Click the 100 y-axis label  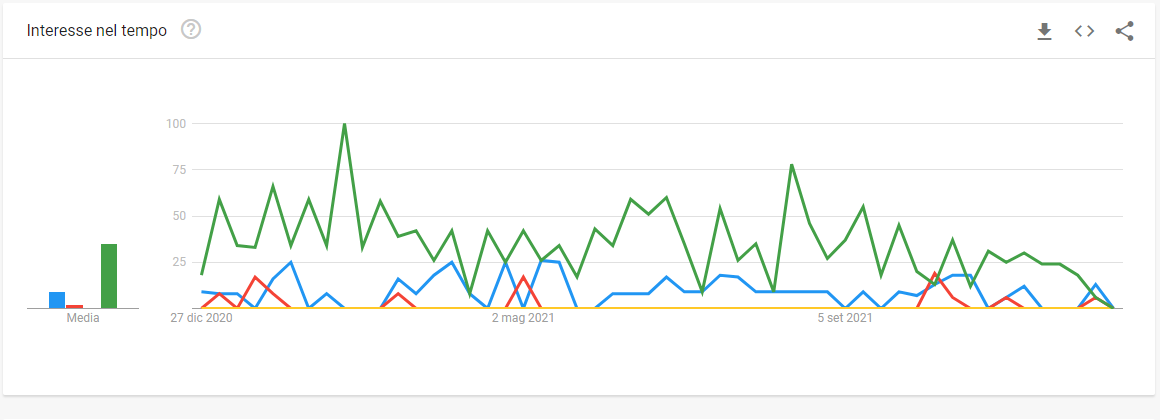coord(177,124)
